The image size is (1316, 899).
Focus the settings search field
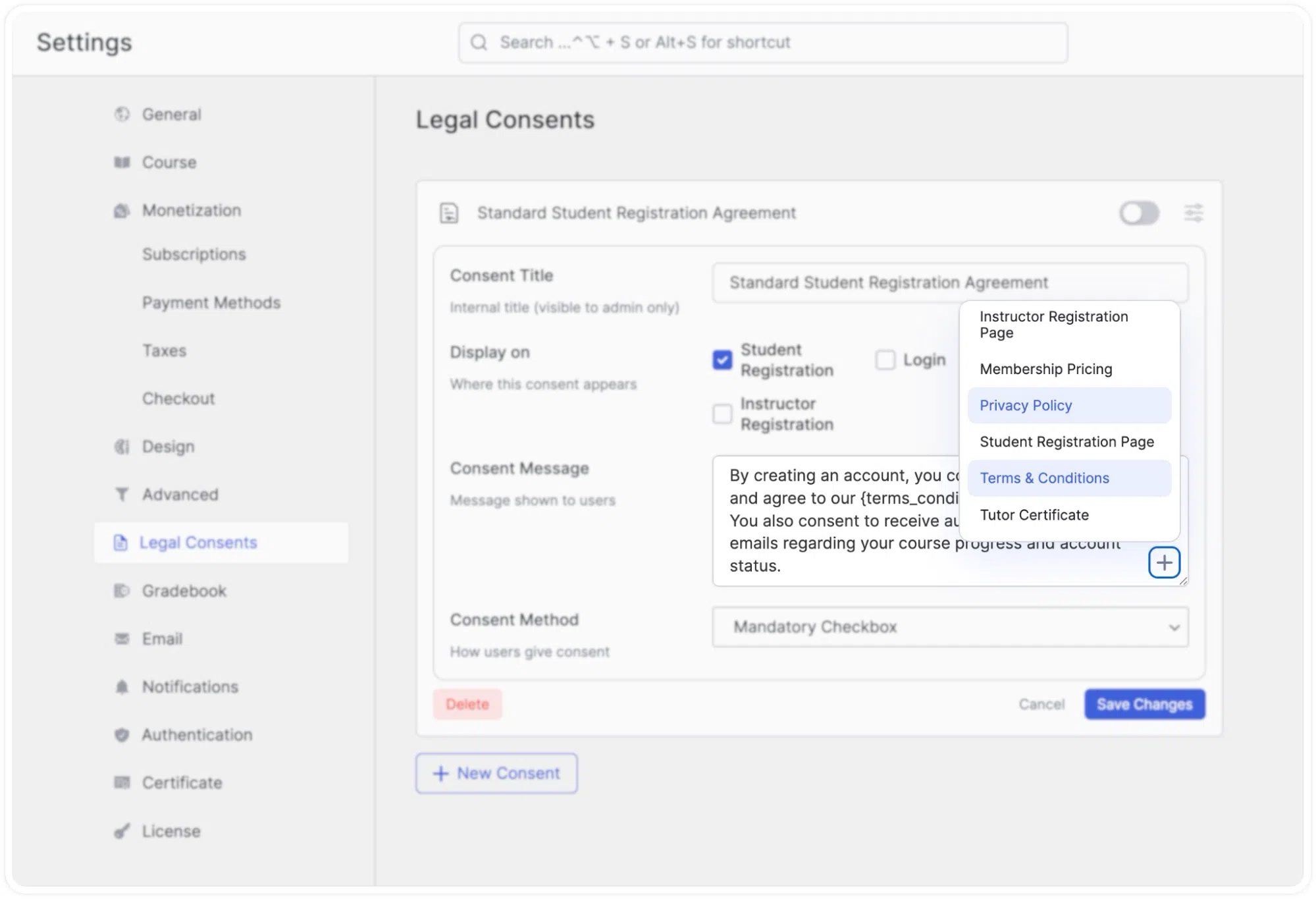coord(763,43)
